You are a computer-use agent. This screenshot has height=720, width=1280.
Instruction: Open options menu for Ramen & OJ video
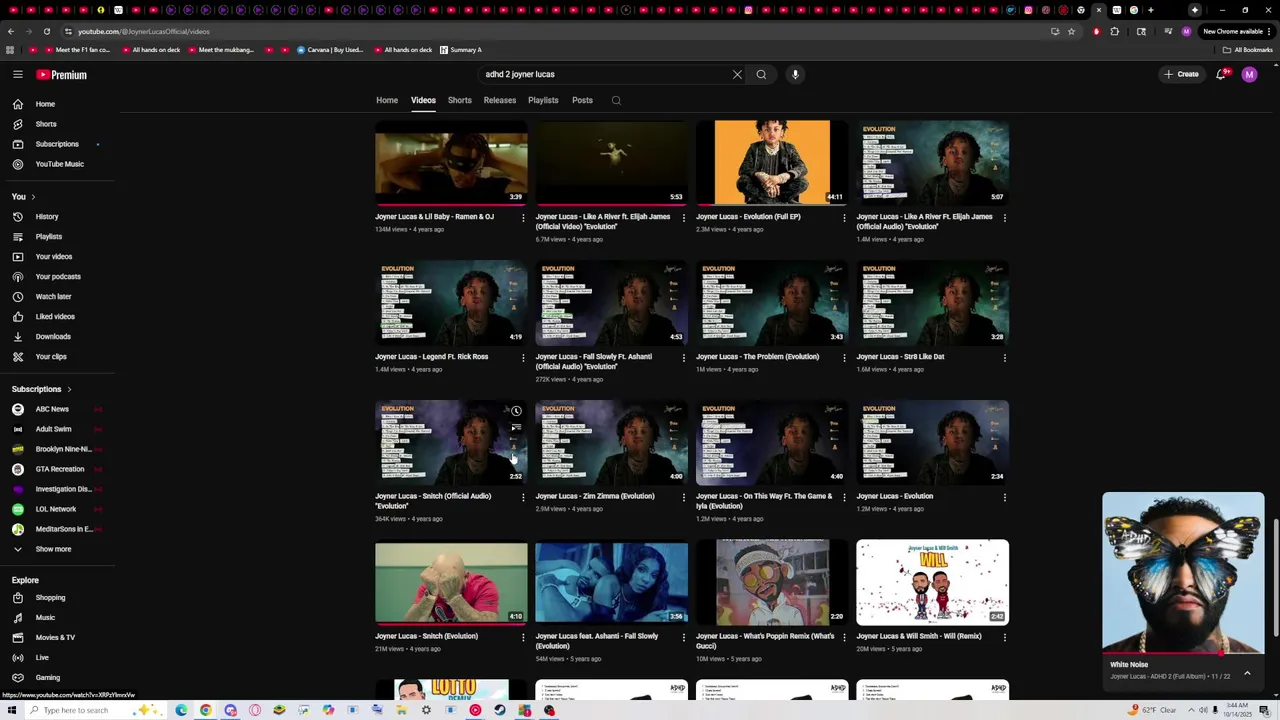(523, 217)
